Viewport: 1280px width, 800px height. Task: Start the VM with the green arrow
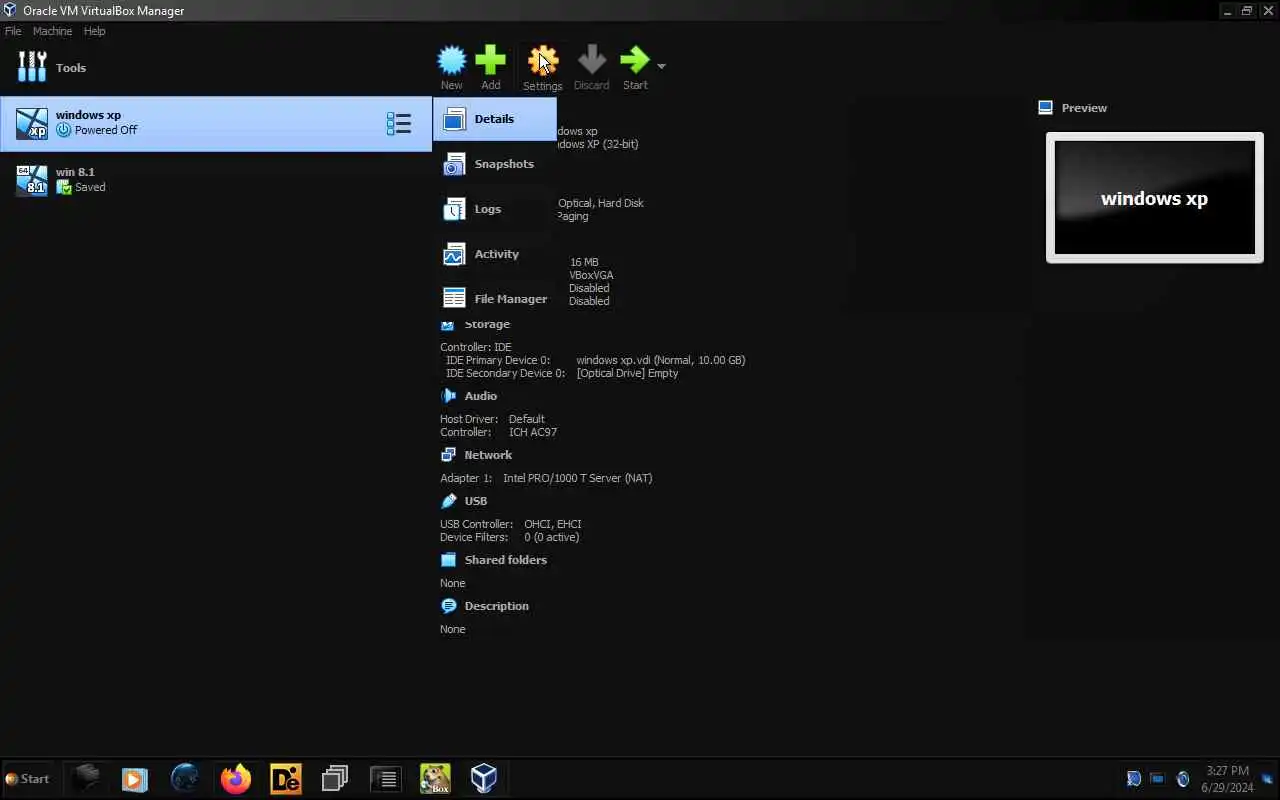[x=635, y=61]
